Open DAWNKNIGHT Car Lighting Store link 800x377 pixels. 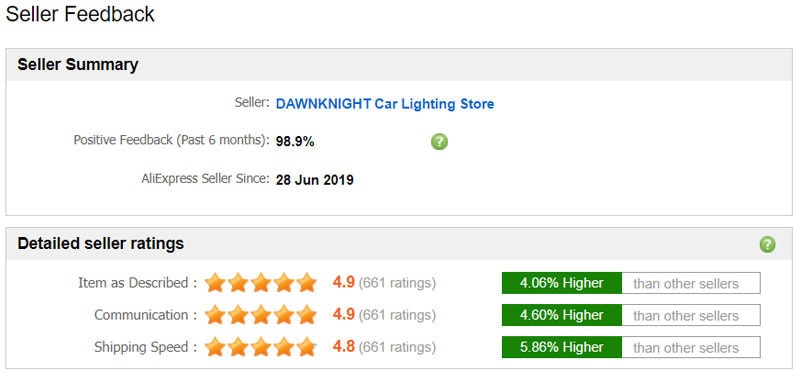tap(385, 104)
